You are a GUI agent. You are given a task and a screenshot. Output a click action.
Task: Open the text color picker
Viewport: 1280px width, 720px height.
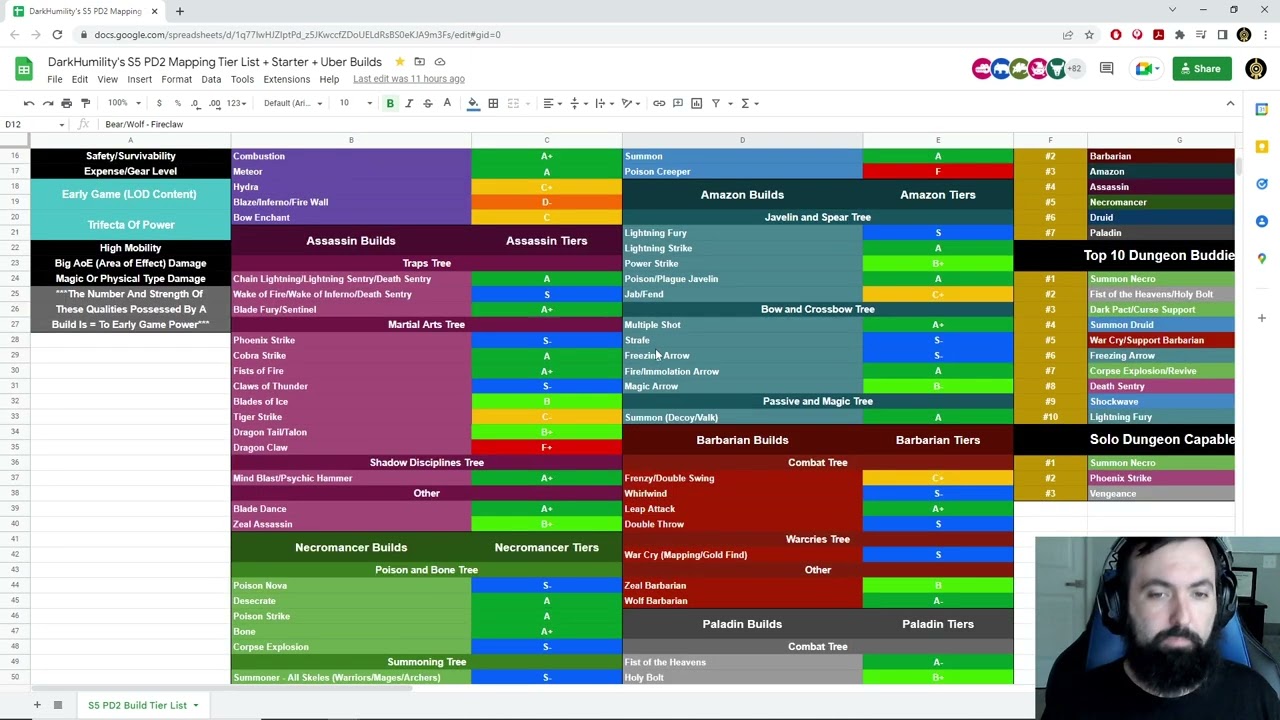point(447,103)
